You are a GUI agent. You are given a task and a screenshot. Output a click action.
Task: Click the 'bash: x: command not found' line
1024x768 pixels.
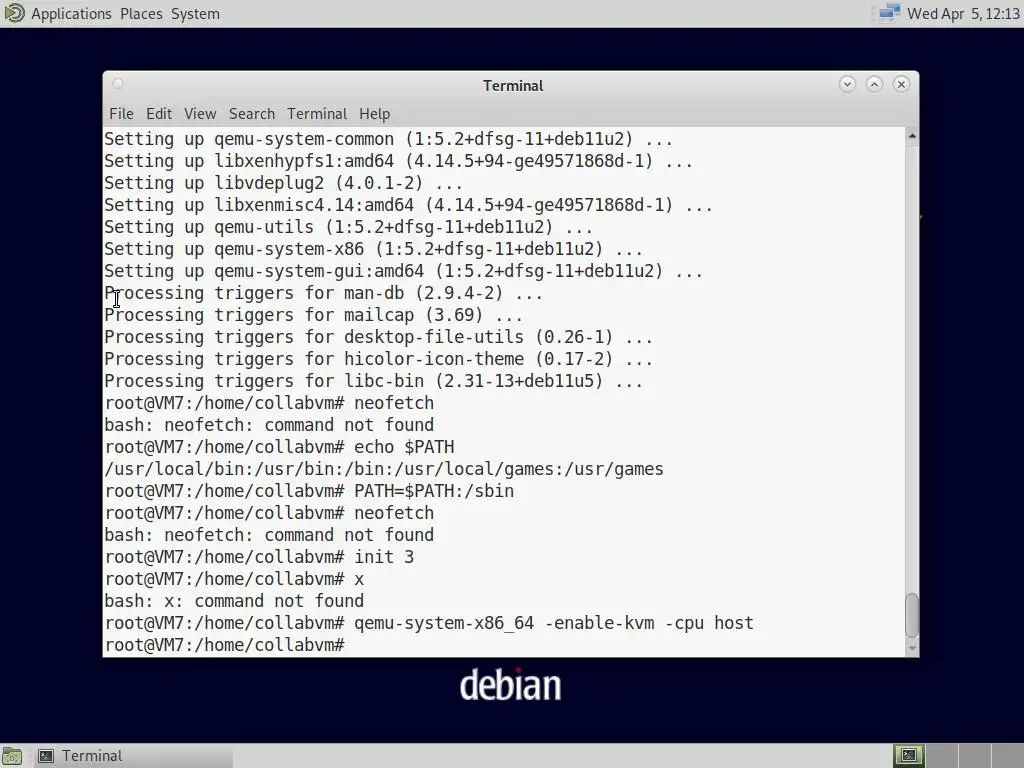pyautogui.click(x=234, y=601)
